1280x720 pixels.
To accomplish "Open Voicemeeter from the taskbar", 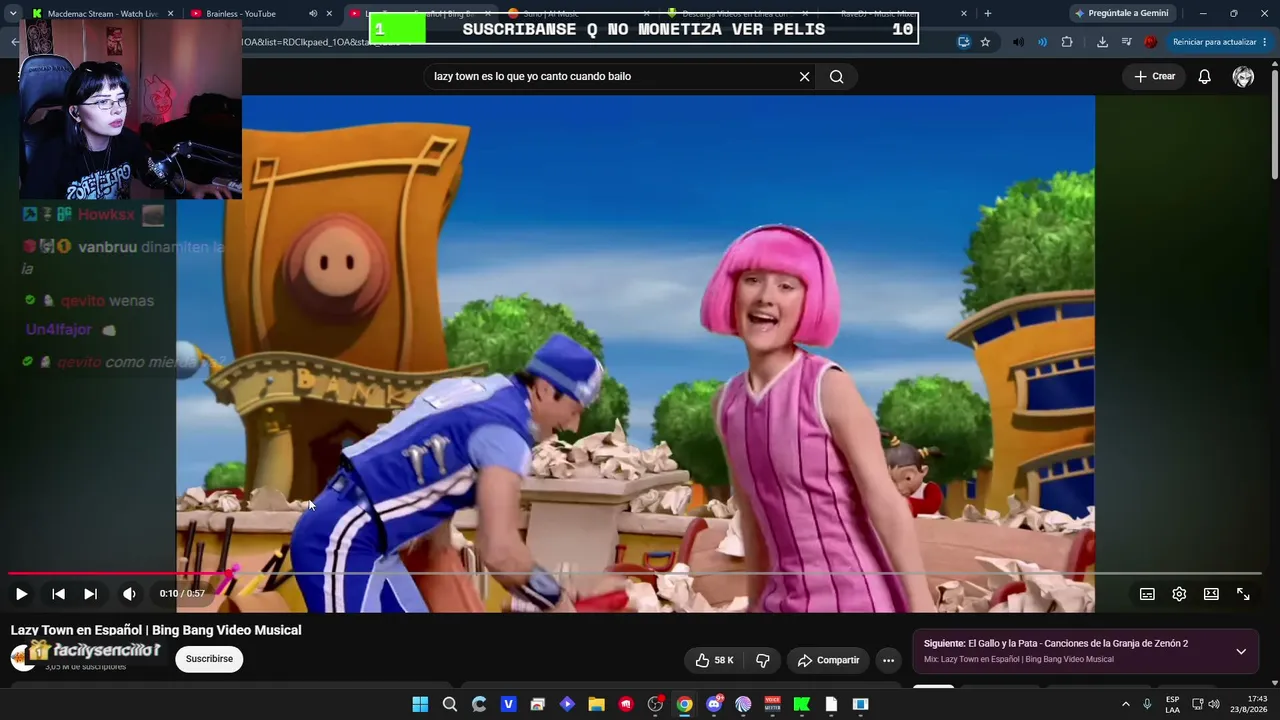I will point(772,704).
